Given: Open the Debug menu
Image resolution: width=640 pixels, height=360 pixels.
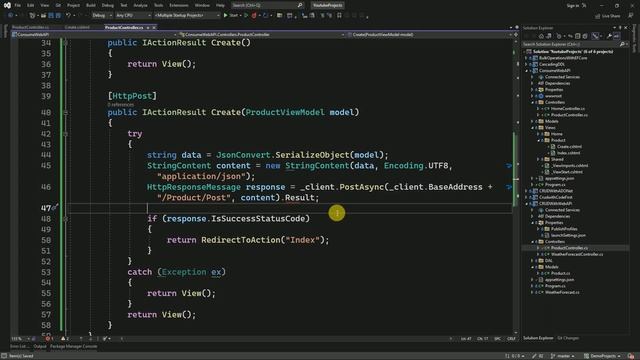Looking at the screenshot, I should 108,5.
